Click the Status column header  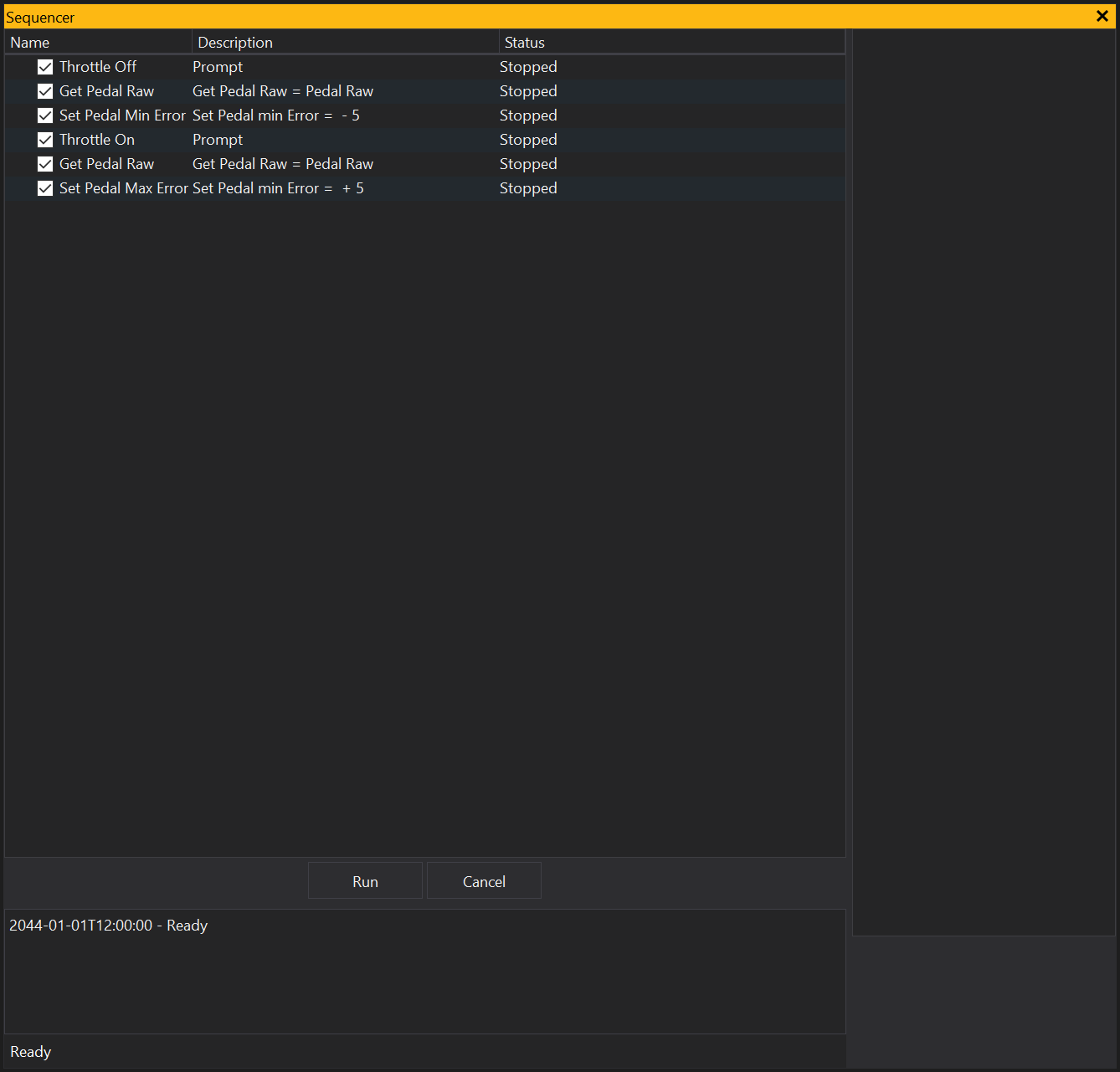click(x=525, y=43)
